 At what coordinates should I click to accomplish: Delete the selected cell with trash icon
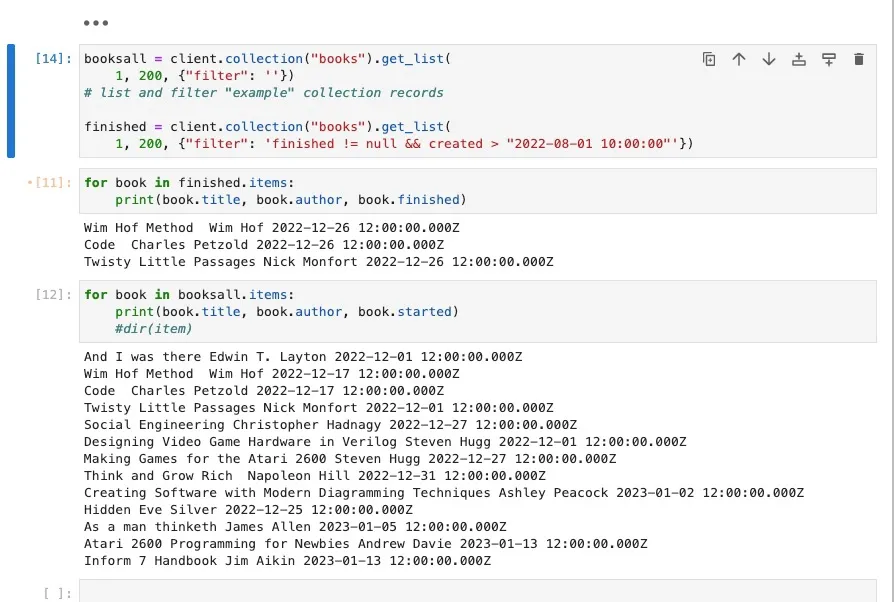click(x=858, y=59)
